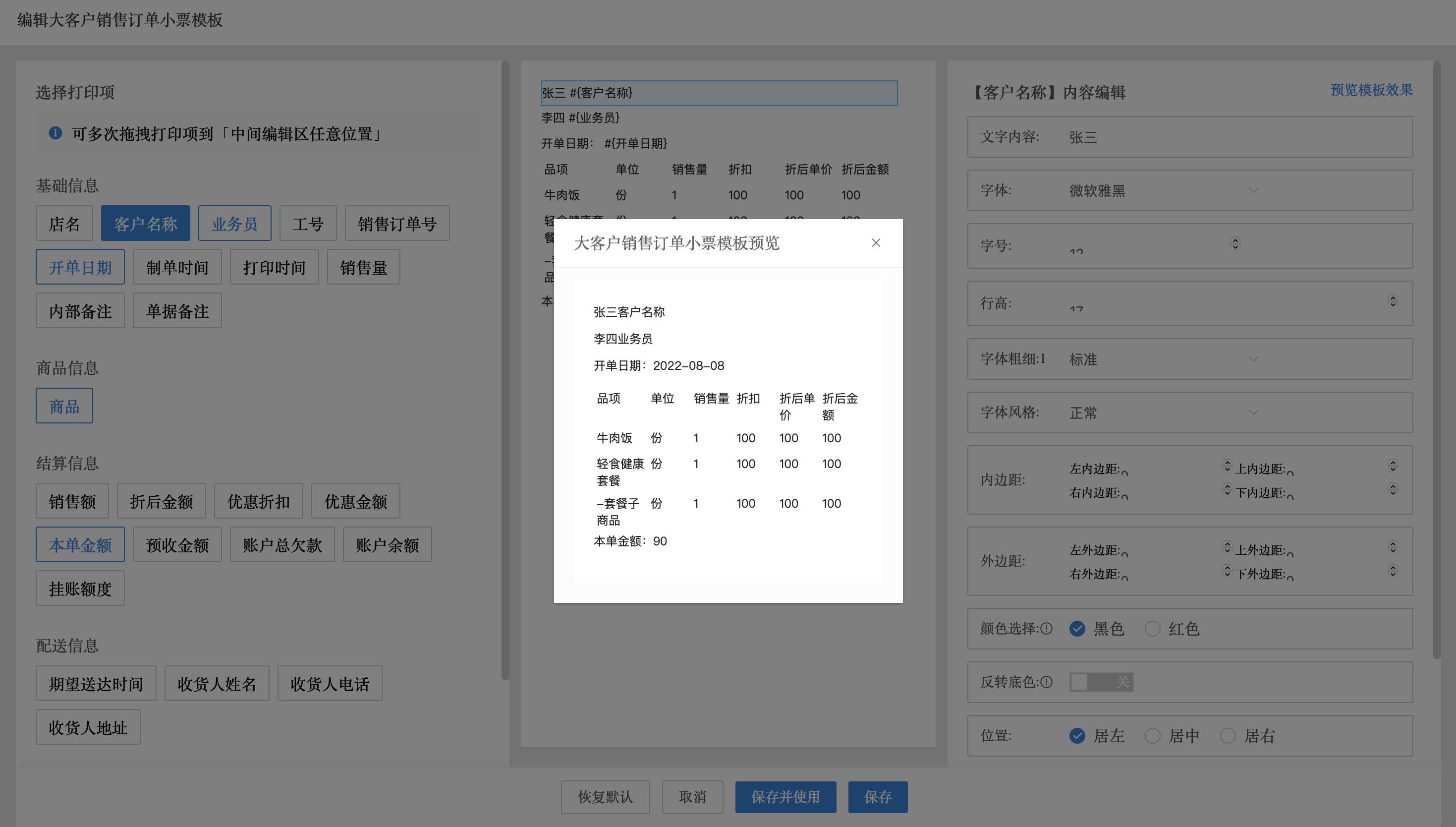Select the 红色 color radio button
Screen dimensions: 1456x827
tap(1152, 629)
